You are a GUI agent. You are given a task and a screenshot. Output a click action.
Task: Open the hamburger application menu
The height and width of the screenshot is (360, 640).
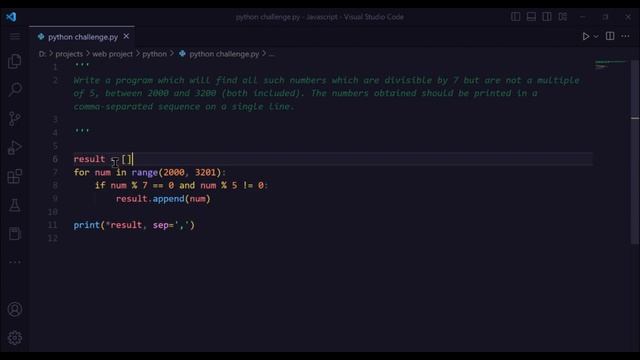[x=15, y=37]
